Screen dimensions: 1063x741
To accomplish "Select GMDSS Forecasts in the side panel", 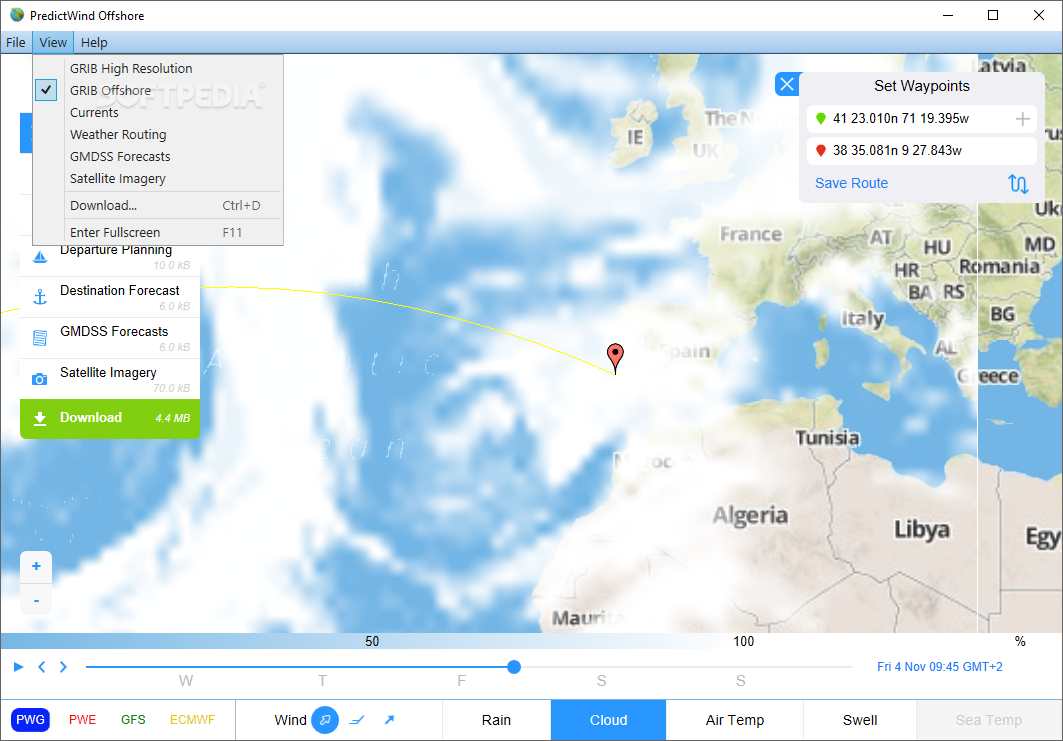I will tap(110, 338).
